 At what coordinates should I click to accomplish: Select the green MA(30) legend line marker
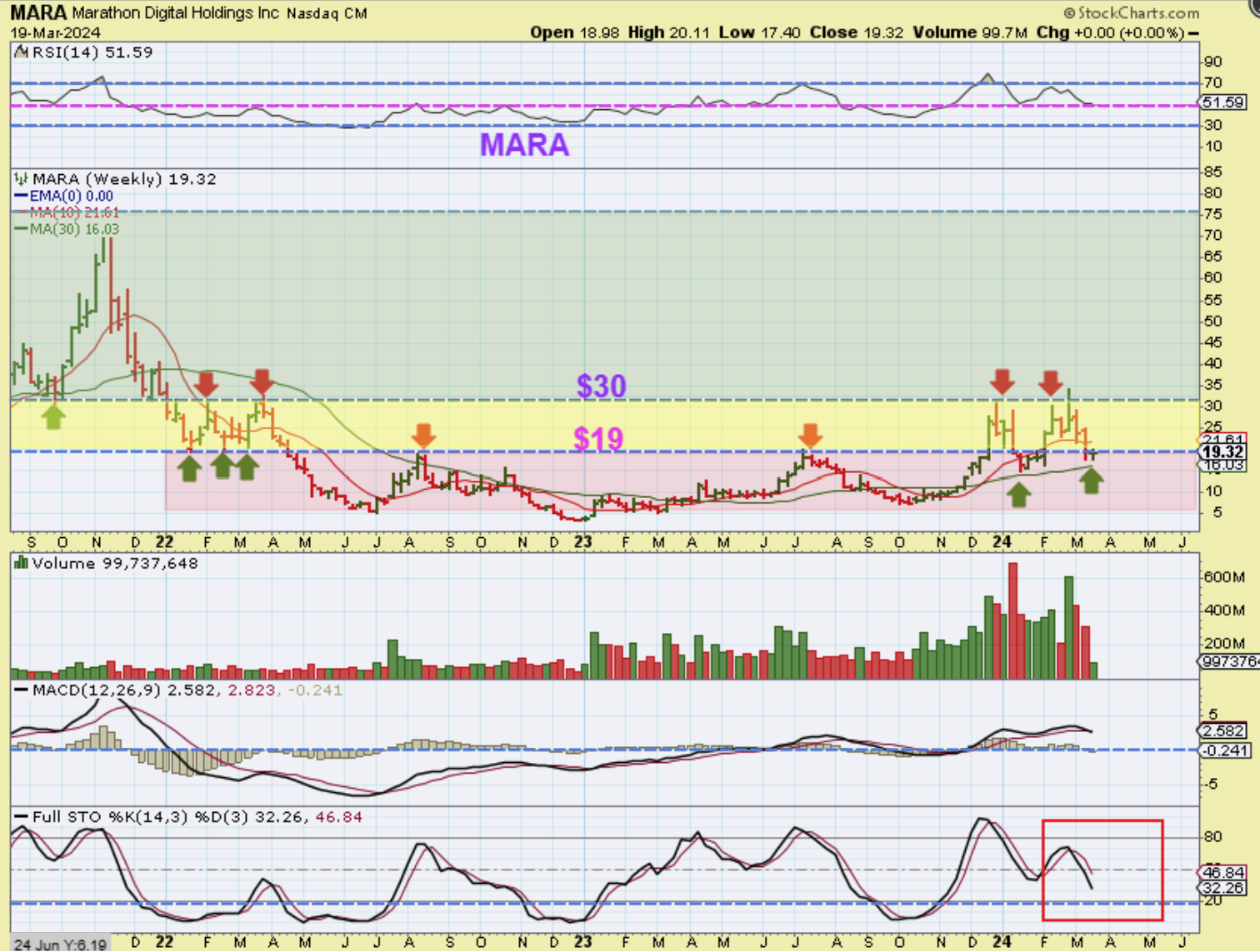pos(21,229)
